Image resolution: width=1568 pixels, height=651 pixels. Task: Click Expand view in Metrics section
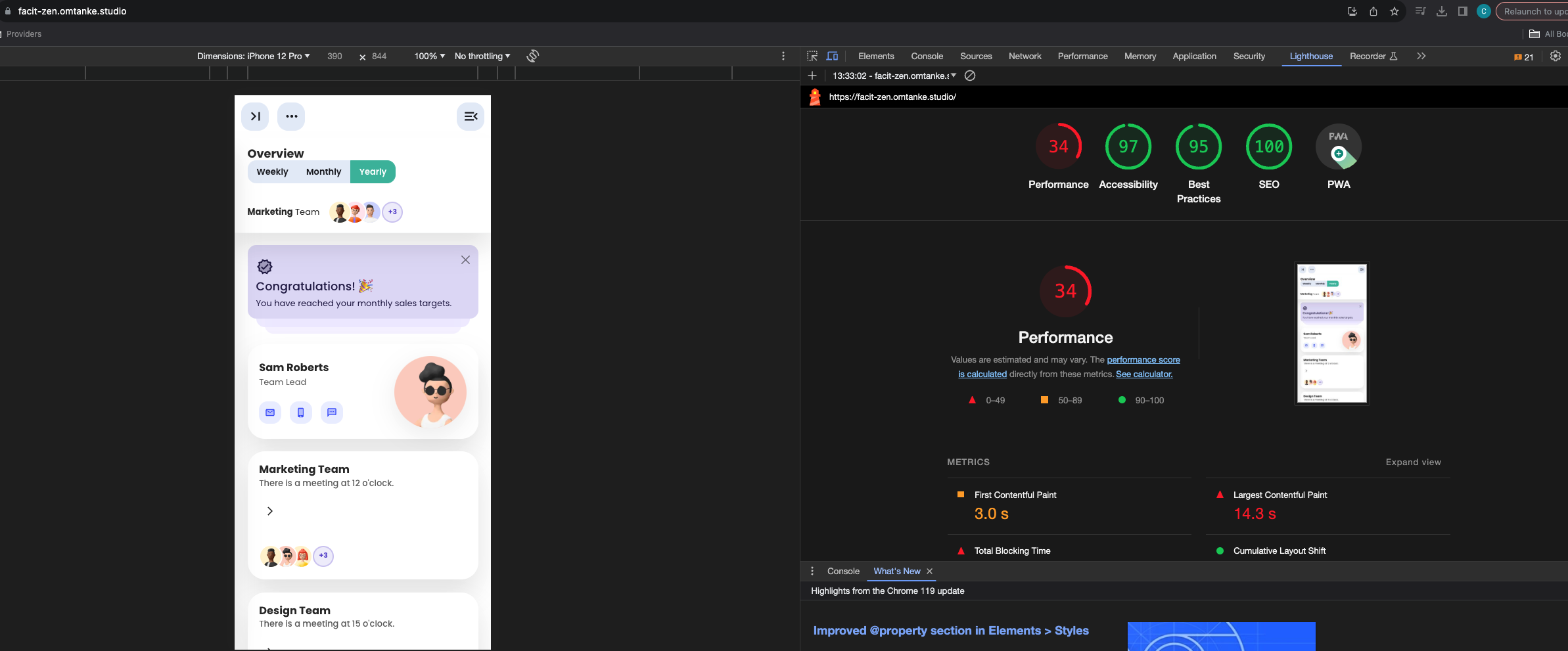[1413, 462]
